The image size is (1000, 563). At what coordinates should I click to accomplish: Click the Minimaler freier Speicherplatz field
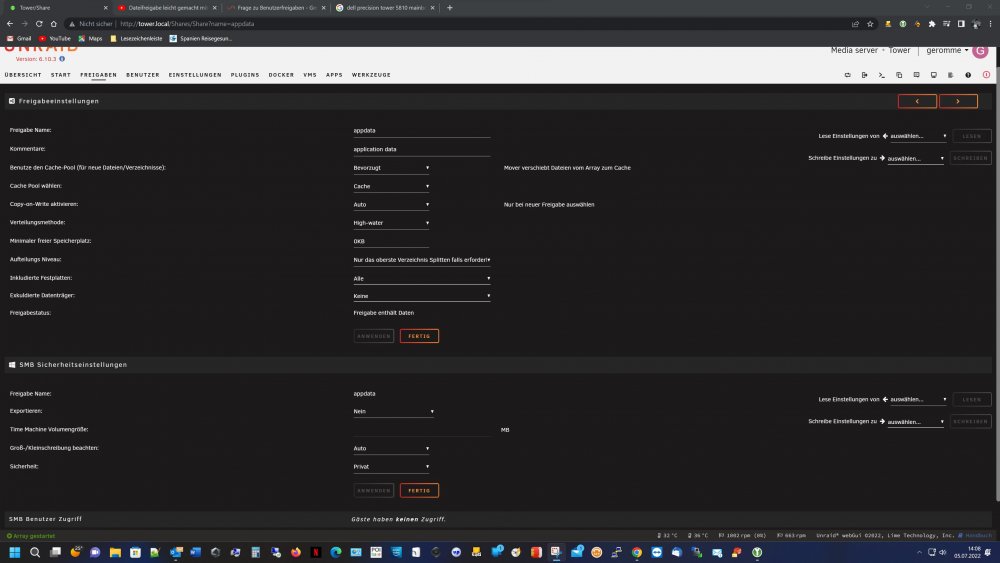(x=391, y=242)
